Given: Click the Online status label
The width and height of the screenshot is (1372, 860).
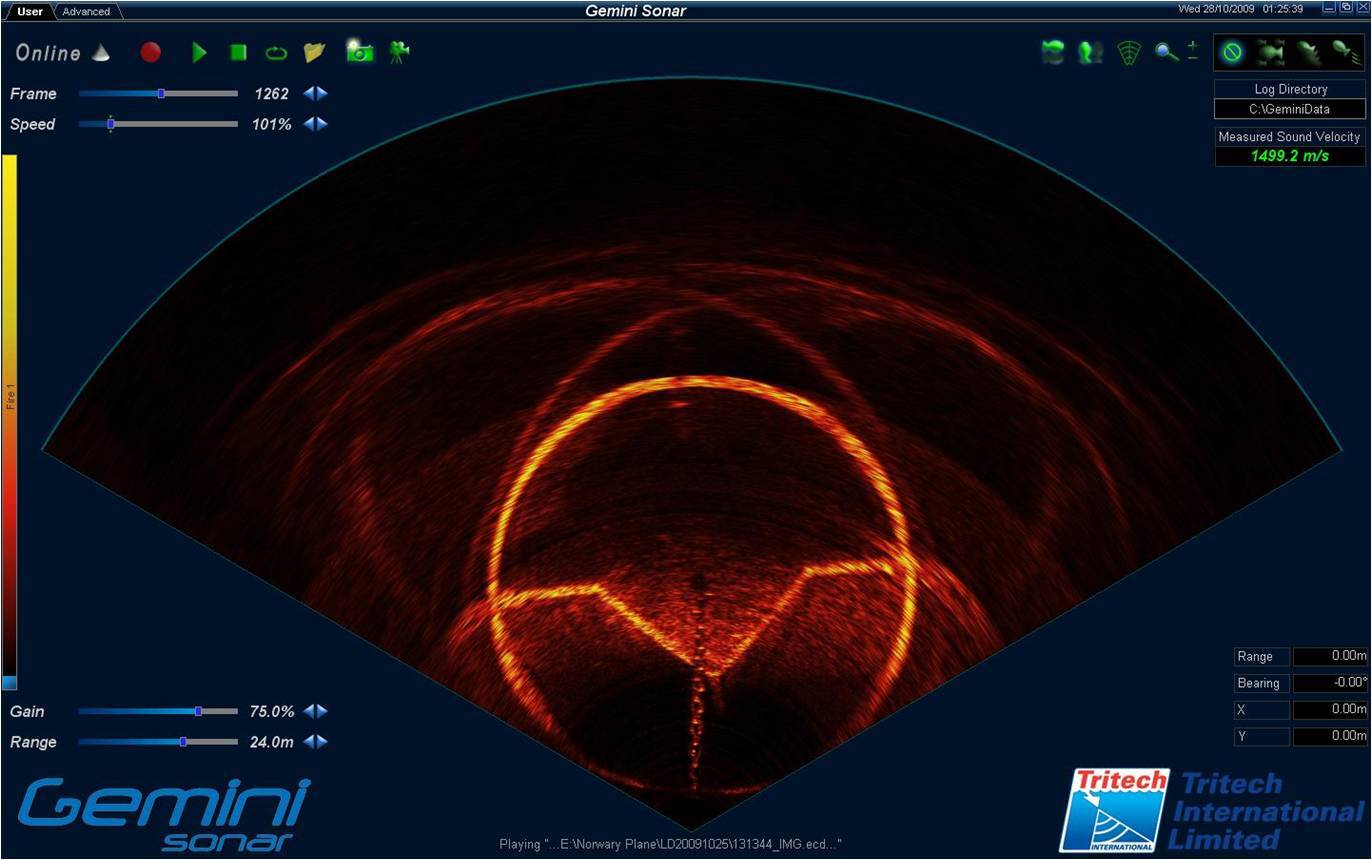Looking at the screenshot, I should tap(48, 53).
